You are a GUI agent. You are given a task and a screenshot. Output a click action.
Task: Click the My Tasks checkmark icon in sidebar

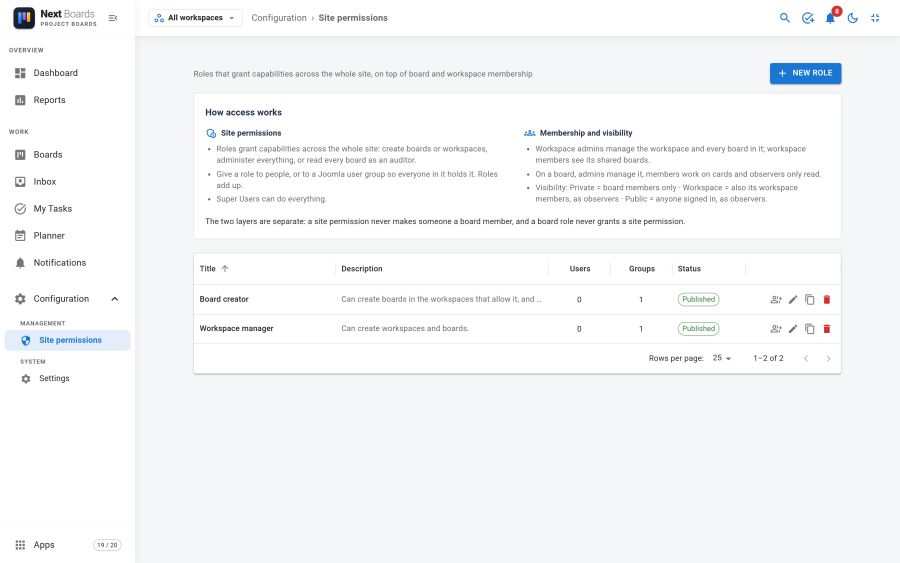point(20,208)
